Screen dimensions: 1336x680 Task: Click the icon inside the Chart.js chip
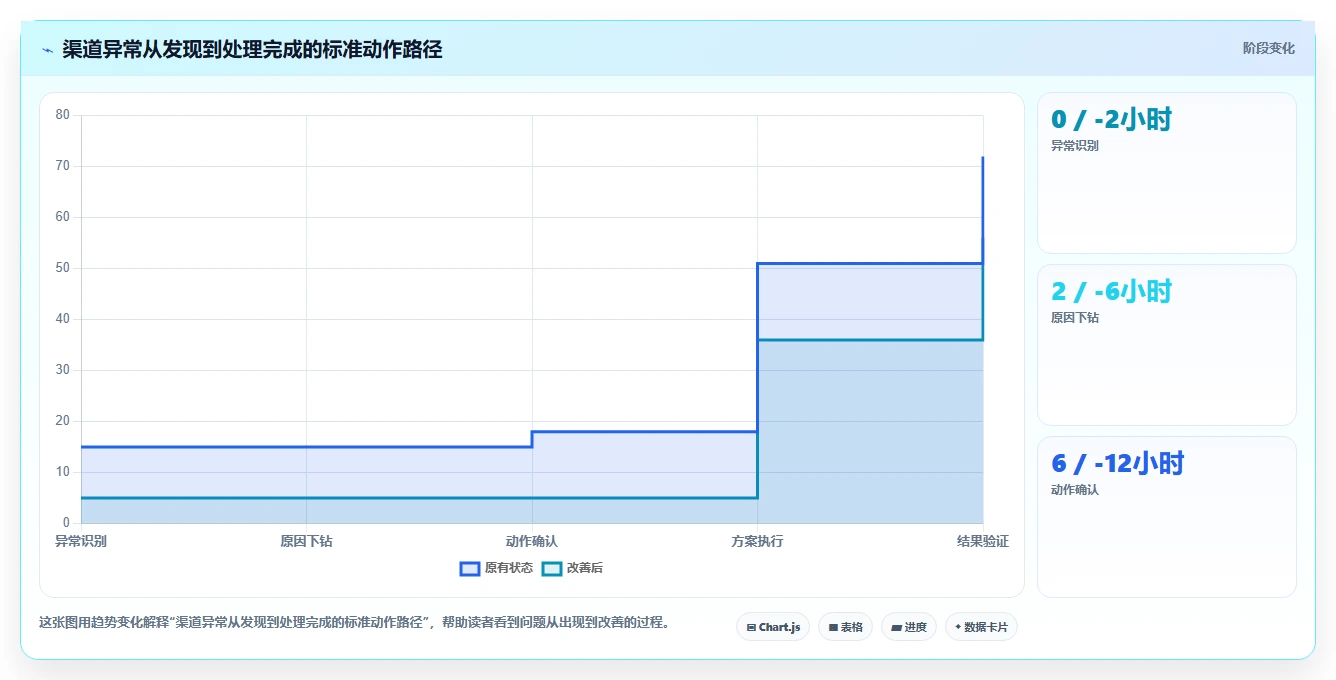751,628
